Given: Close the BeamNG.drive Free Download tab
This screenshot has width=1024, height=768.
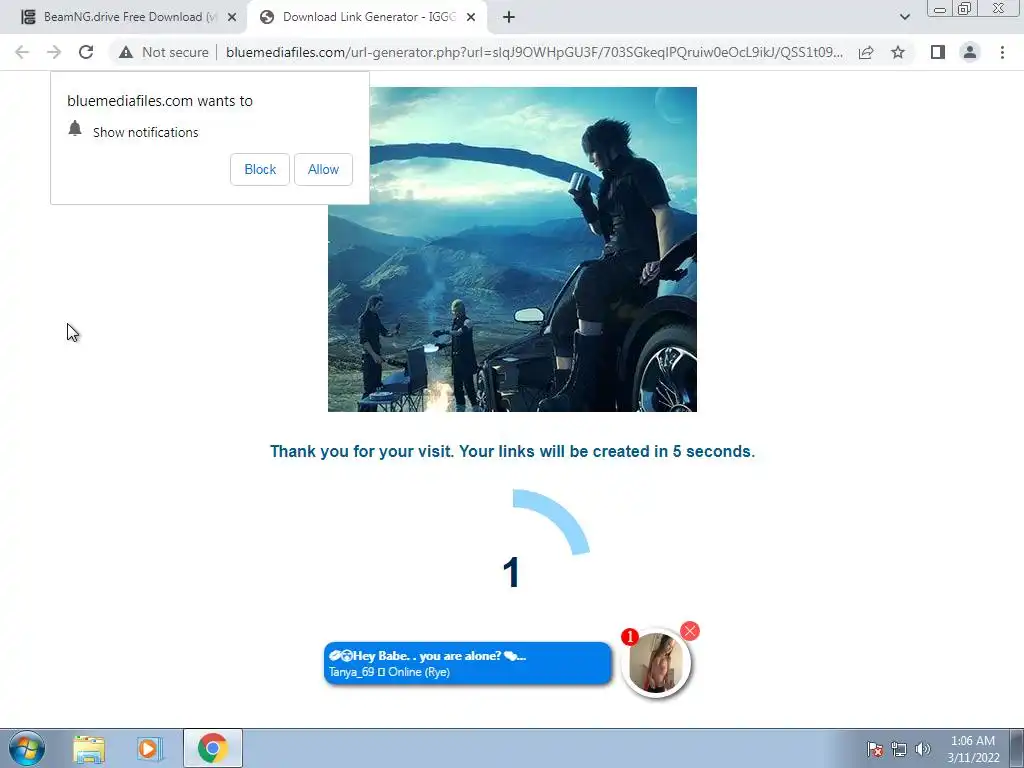Looking at the screenshot, I should click(232, 17).
